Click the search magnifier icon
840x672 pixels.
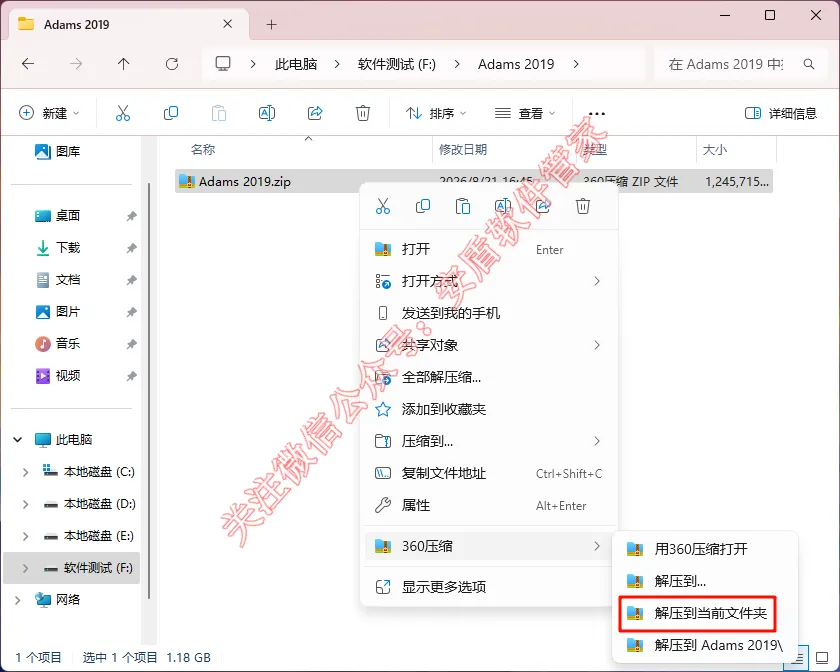click(809, 64)
